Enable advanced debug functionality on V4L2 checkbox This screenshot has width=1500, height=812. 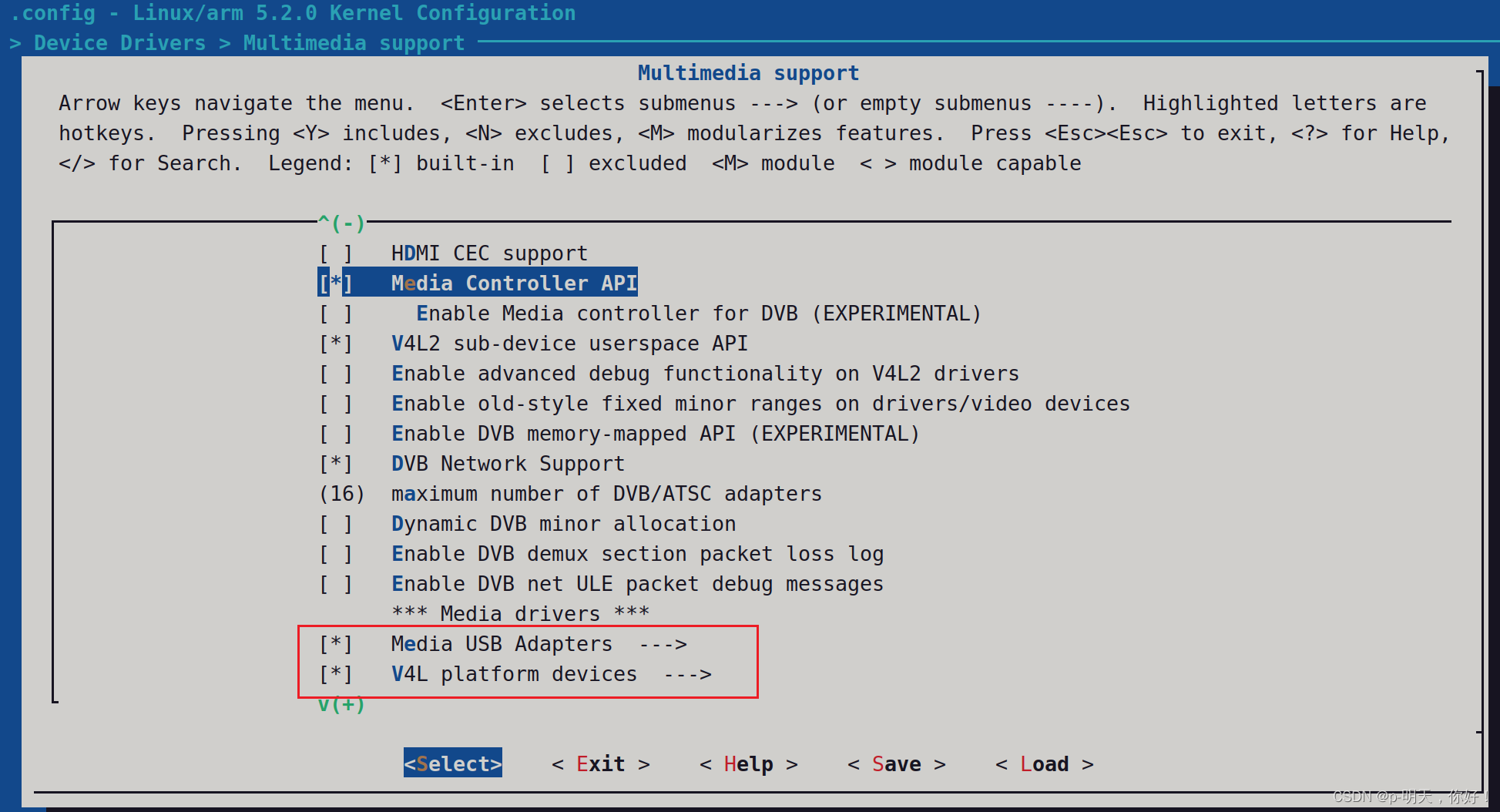(x=336, y=374)
